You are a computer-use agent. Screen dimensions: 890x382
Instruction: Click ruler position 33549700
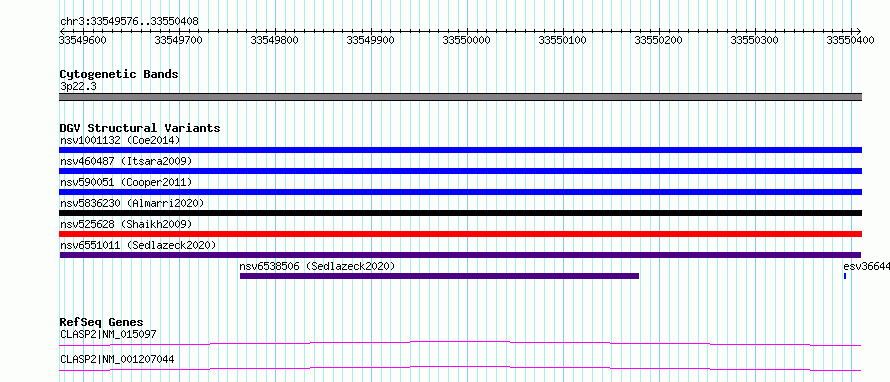[x=178, y=40]
